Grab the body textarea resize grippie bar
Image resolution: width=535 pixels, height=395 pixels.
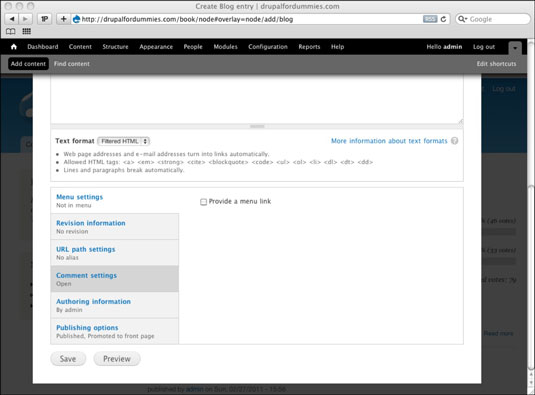(257, 126)
